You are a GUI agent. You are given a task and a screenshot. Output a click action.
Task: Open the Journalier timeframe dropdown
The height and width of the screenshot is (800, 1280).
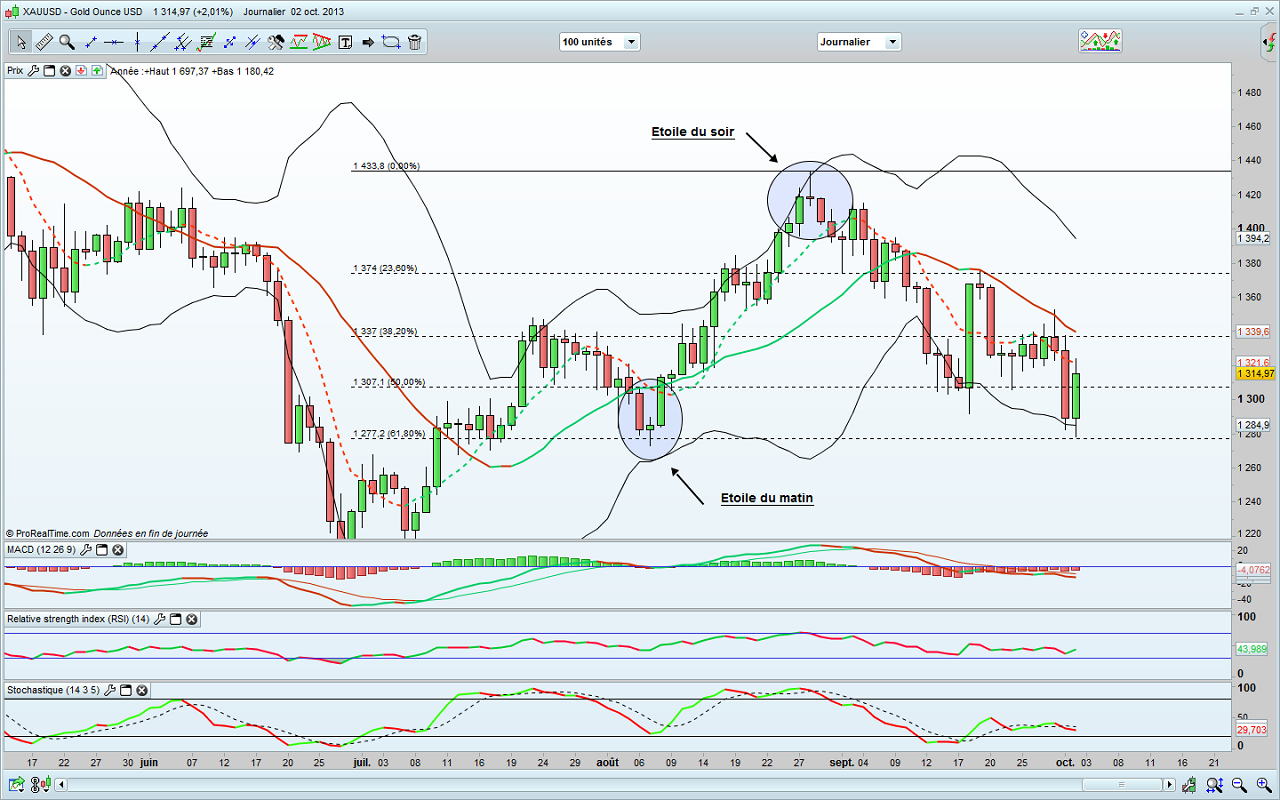pos(891,42)
